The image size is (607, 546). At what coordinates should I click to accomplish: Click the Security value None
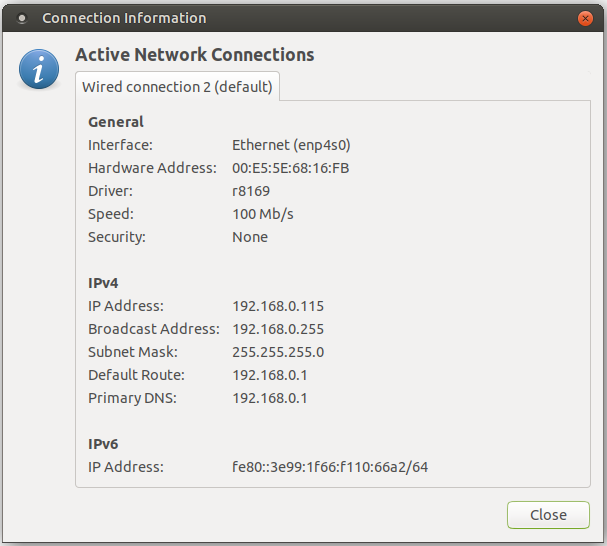(x=250, y=237)
